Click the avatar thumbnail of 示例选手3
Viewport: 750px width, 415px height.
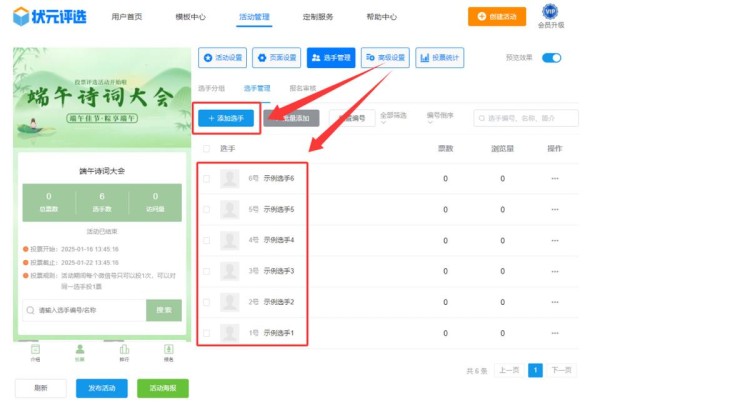232,271
